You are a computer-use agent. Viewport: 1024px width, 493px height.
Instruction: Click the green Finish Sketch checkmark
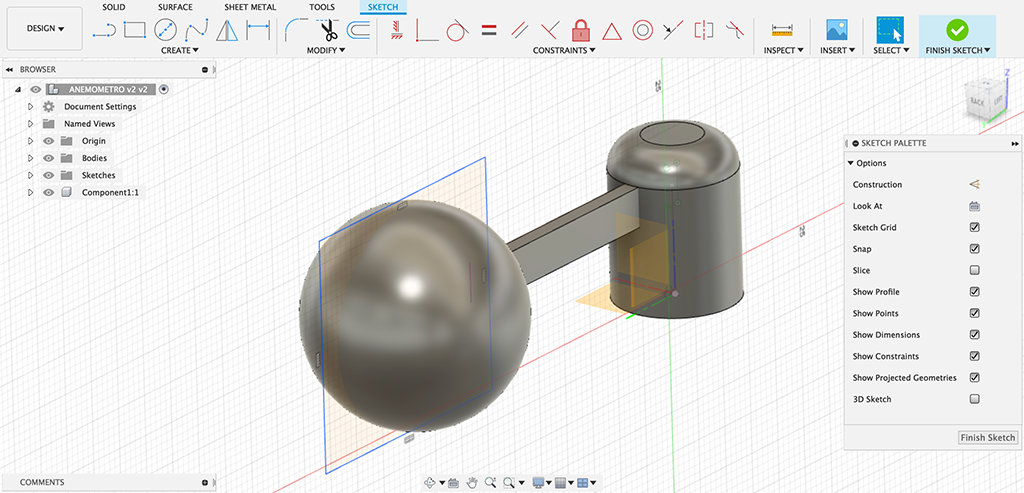click(957, 29)
